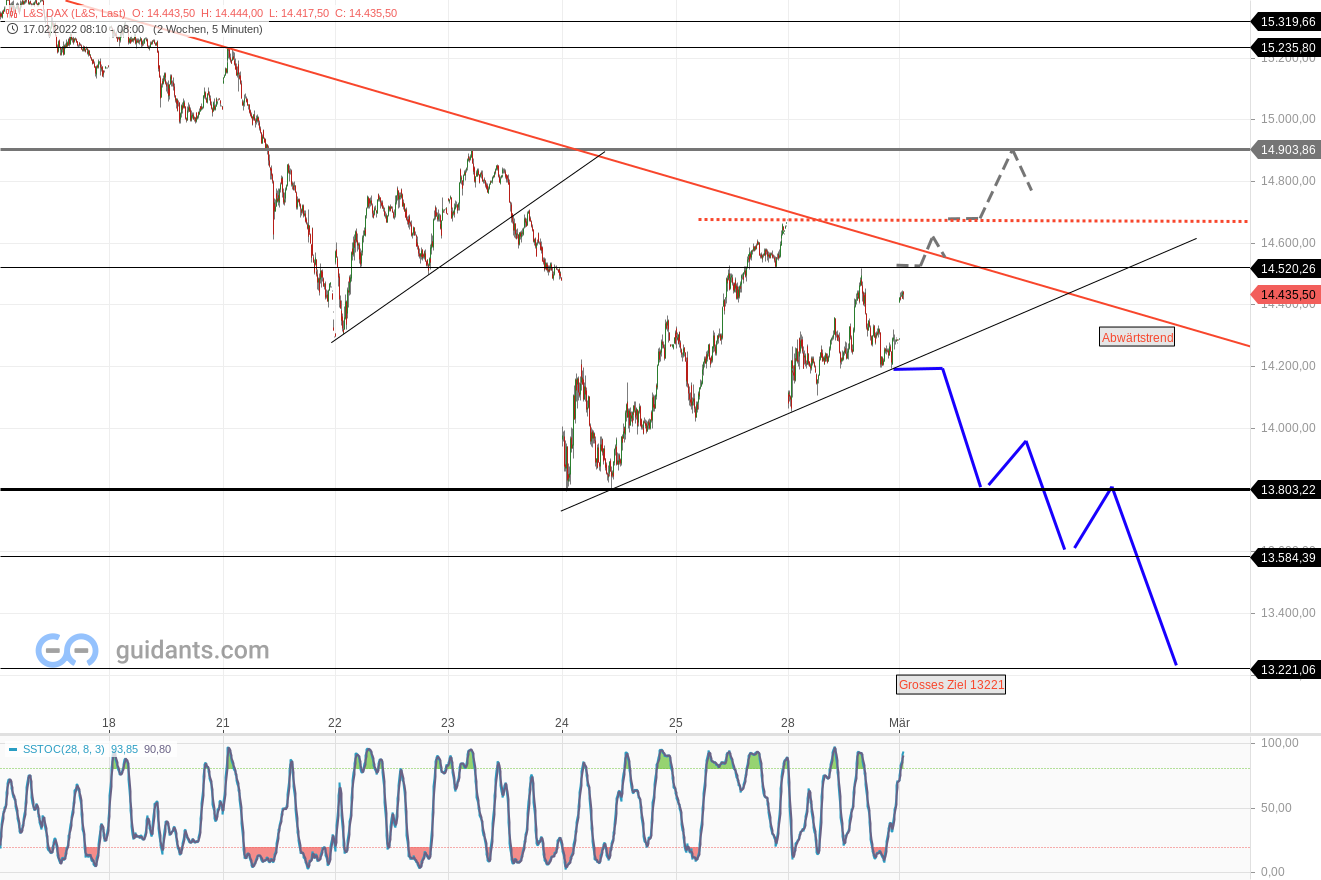Click the price tag 14.520,26
The height and width of the screenshot is (880, 1321).
[x=1286, y=268]
